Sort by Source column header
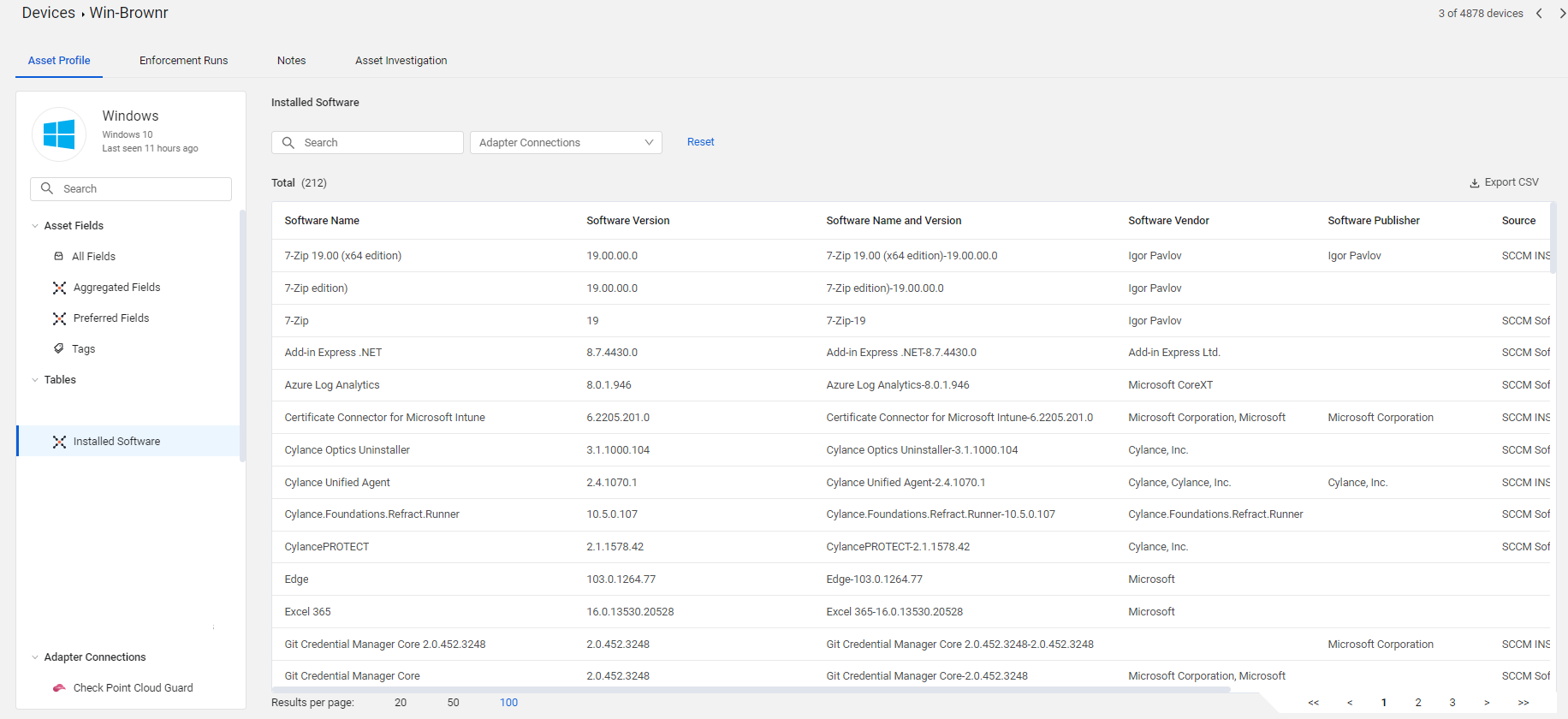Image resolution: width=1568 pixels, height=719 pixels. point(1518,221)
